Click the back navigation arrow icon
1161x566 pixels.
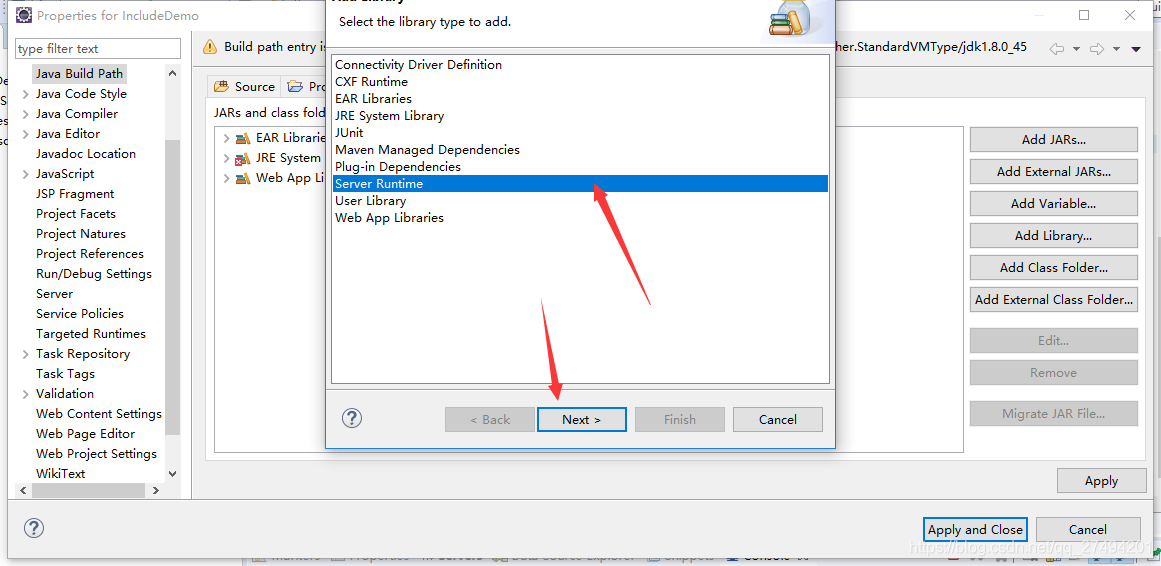pos(1057,48)
